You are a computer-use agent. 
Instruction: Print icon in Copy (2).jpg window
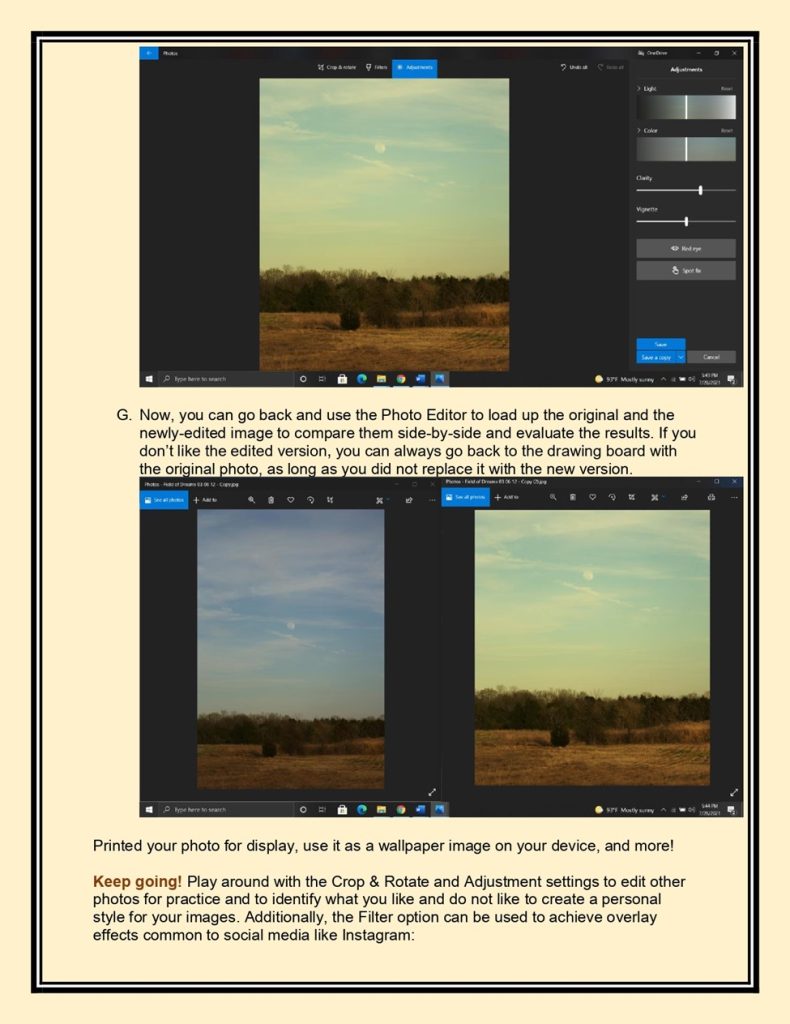click(711, 497)
